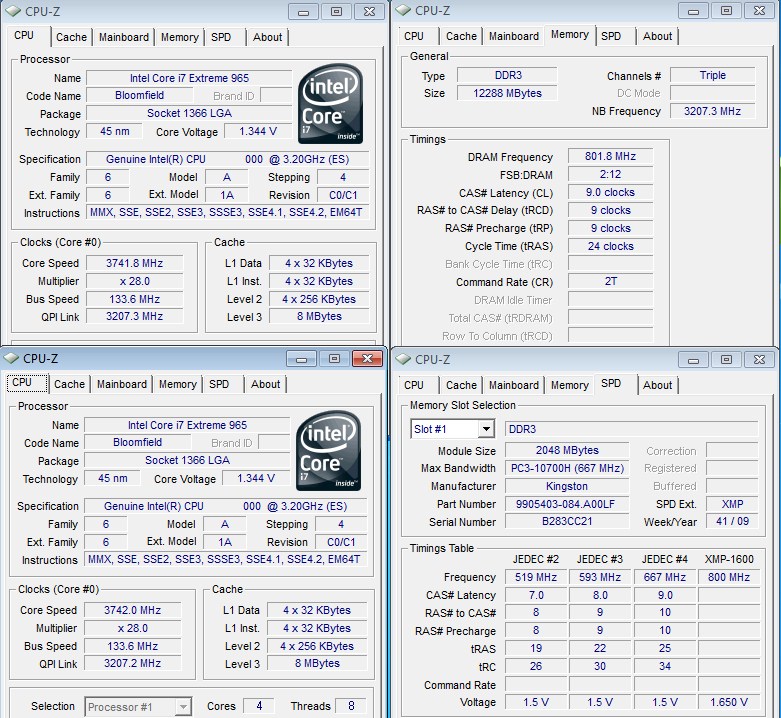781x718 pixels.
Task: Open About tab in the 3741.8 MHz window
Action: click(267, 37)
